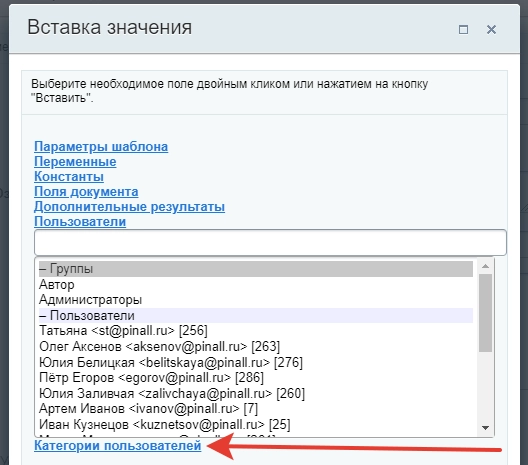Click the list scrollbar thumb

[485, 313]
